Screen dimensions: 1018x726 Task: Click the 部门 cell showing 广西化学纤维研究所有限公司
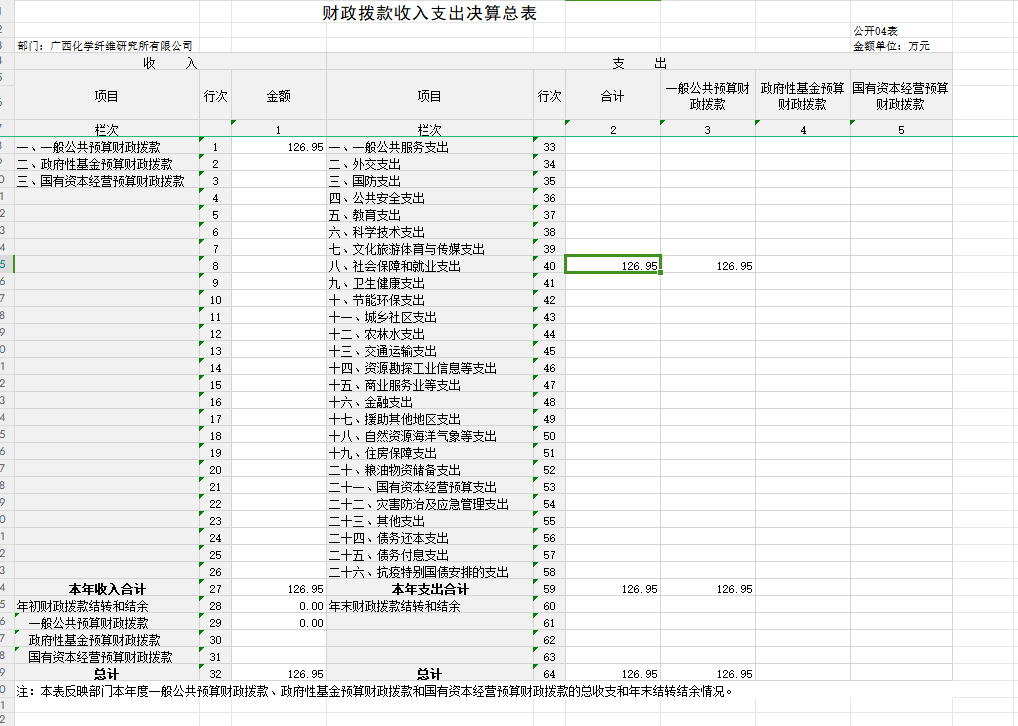103,45
